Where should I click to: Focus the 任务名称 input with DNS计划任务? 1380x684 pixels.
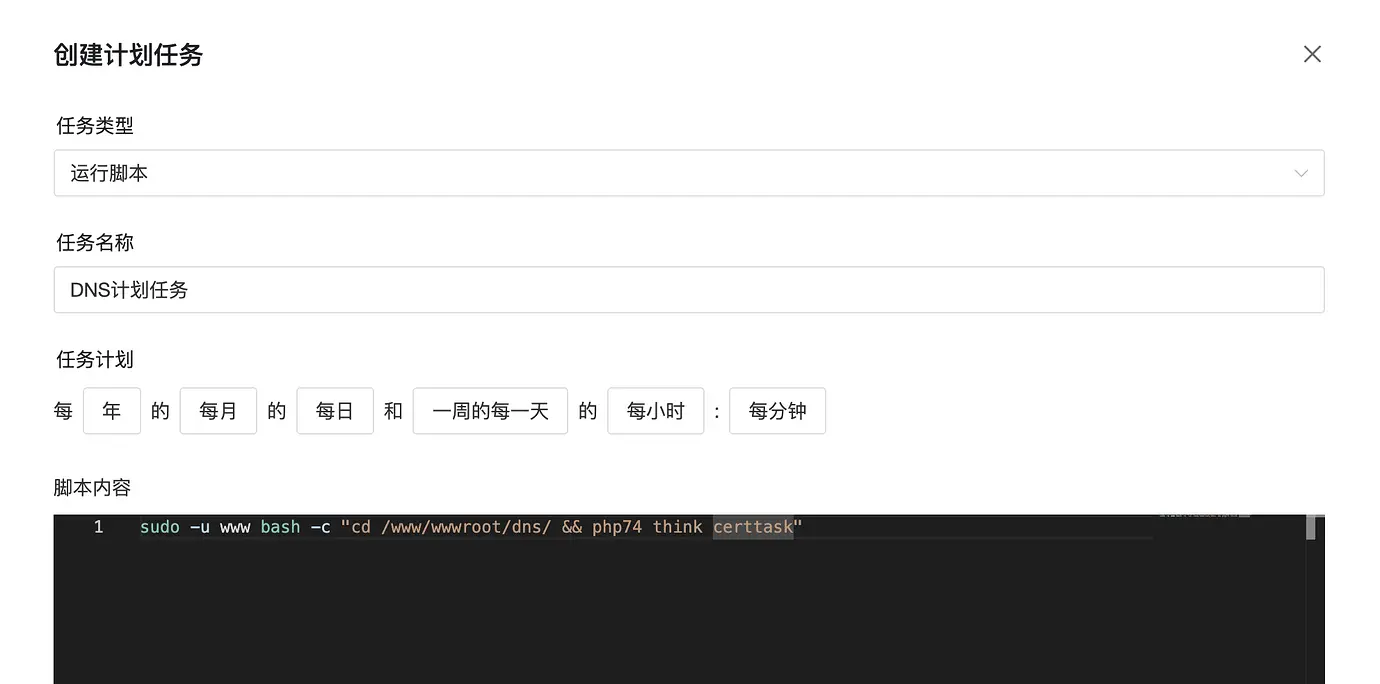pyautogui.click(x=689, y=290)
